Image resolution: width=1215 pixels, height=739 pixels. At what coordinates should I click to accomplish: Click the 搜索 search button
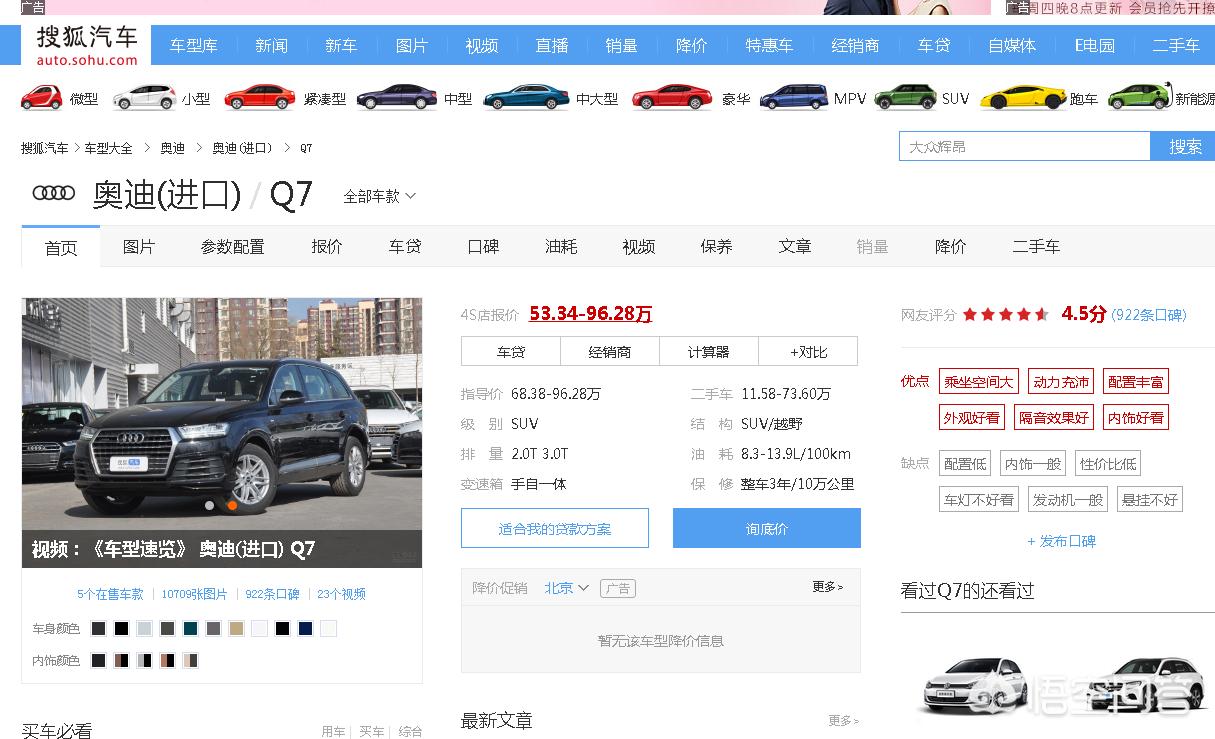pyautogui.click(x=1184, y=146)
